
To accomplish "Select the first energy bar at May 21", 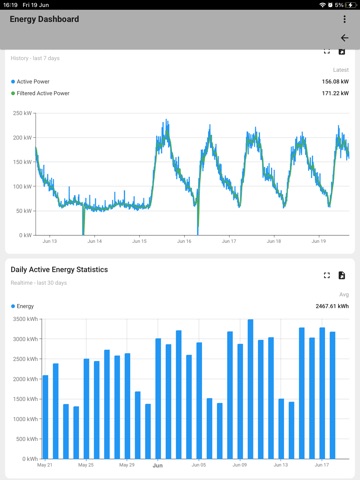I will 45,417.
